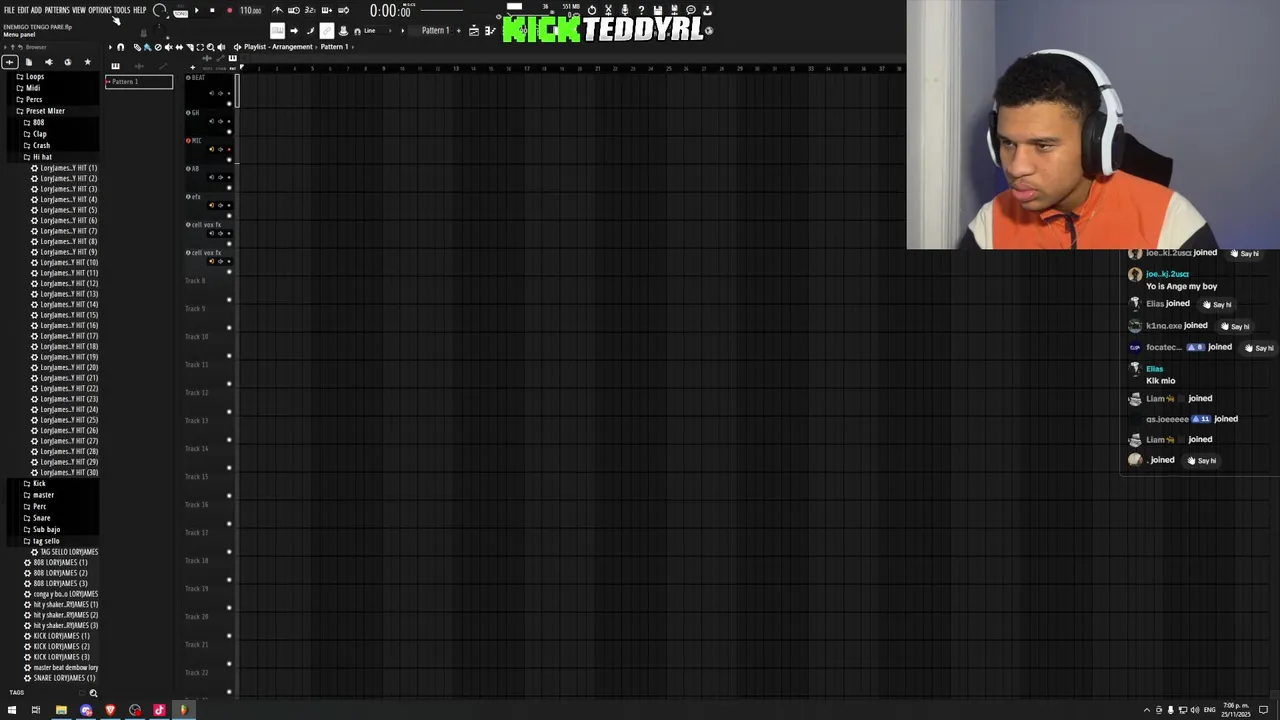Mute the GH track toggle
Viewport: 1280px width, 720px height.
pyautogui.click(x=228, y=130)
